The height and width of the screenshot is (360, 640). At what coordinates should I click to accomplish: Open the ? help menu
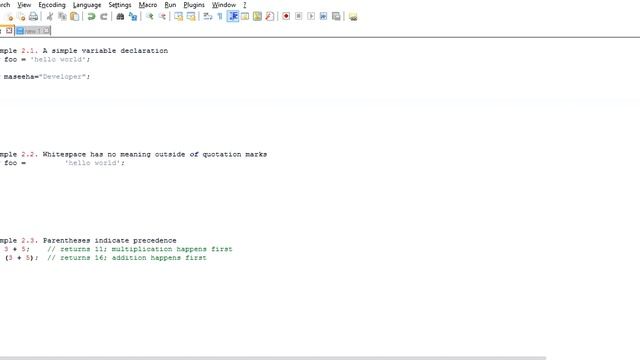[x=244, y=5]
